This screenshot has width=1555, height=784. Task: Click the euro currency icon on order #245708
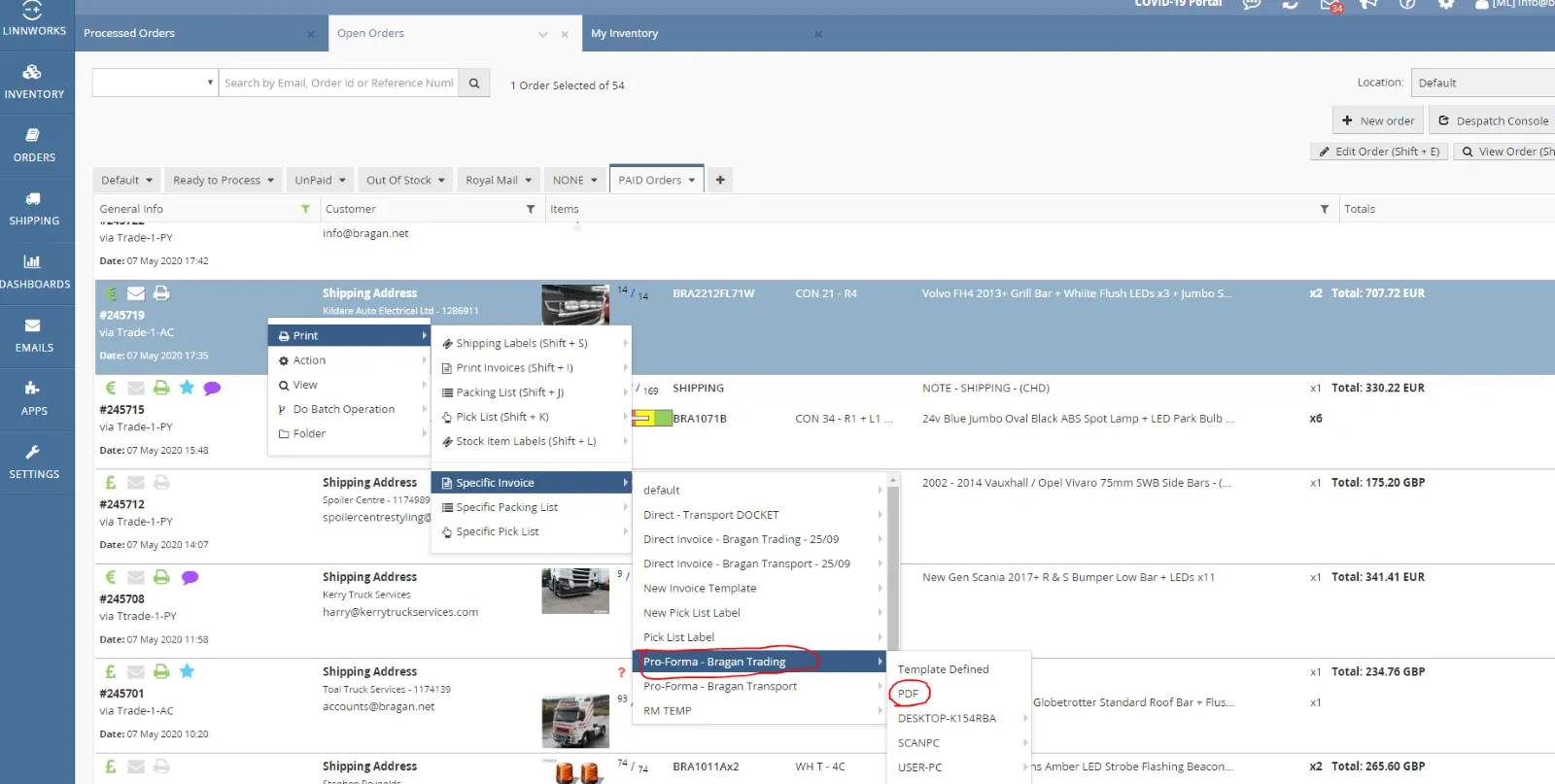[111, 577]
